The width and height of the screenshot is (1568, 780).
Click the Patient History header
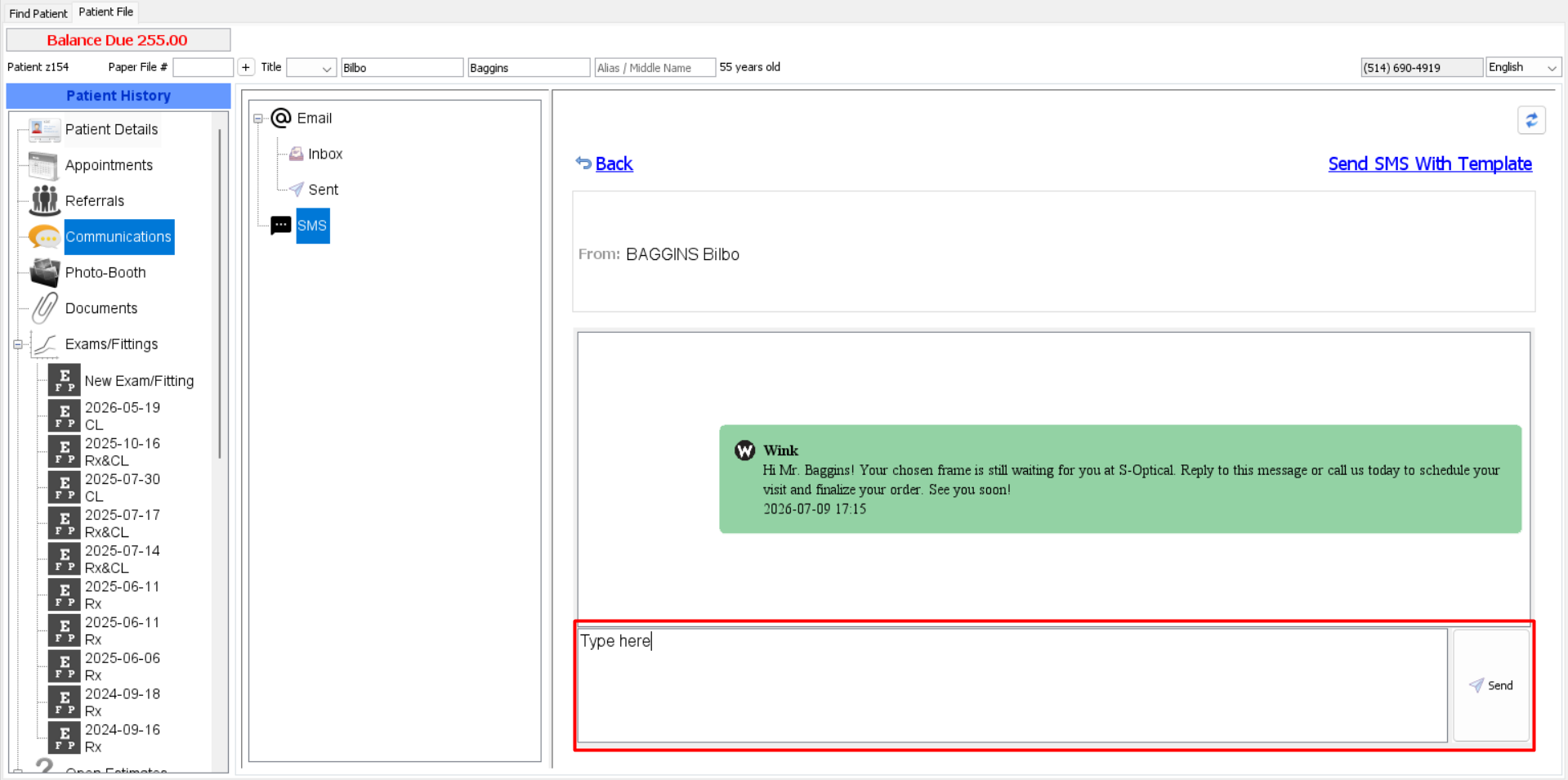(x=118, y=96)
